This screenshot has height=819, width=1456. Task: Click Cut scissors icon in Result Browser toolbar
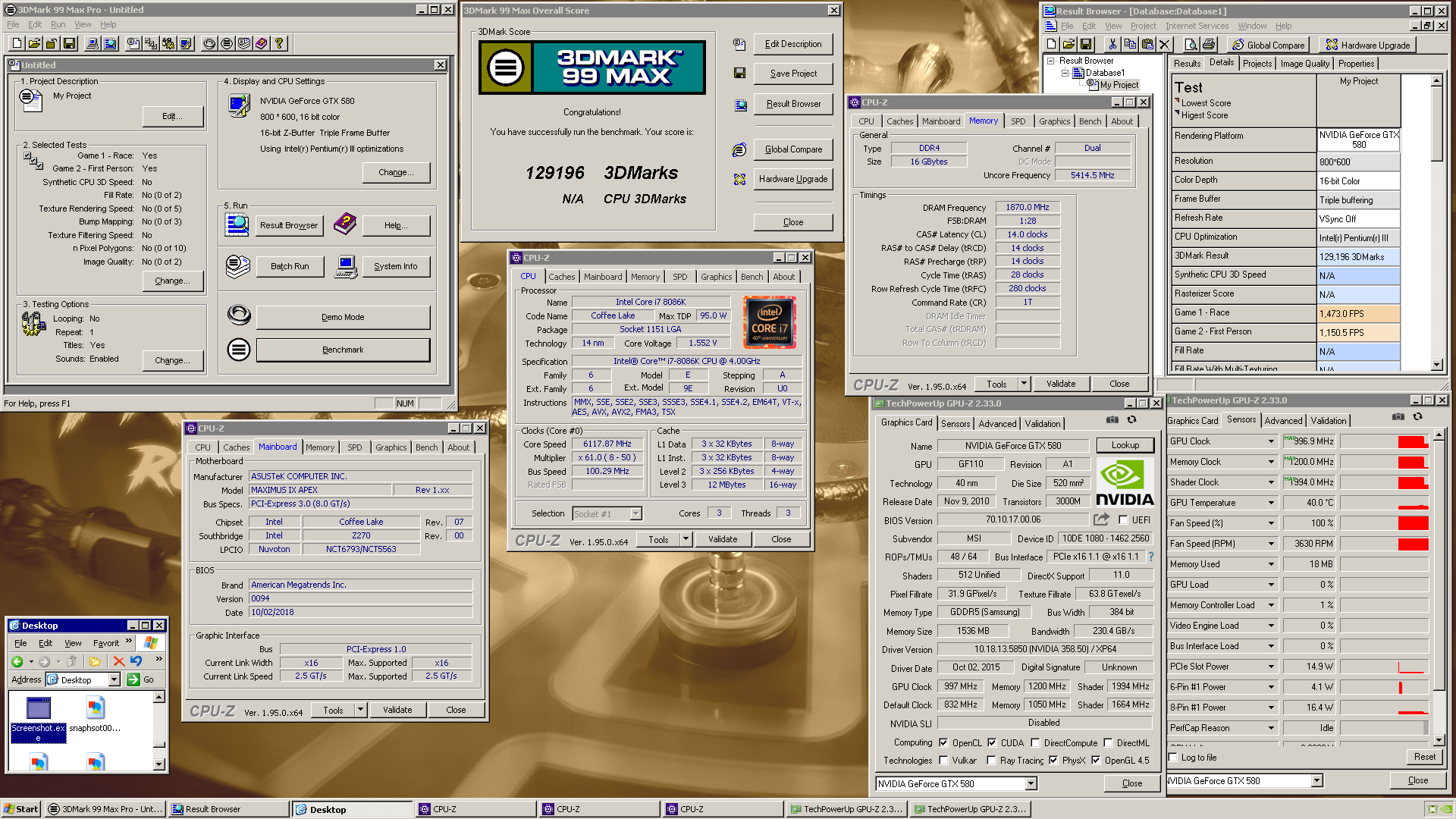point(1112,45)
